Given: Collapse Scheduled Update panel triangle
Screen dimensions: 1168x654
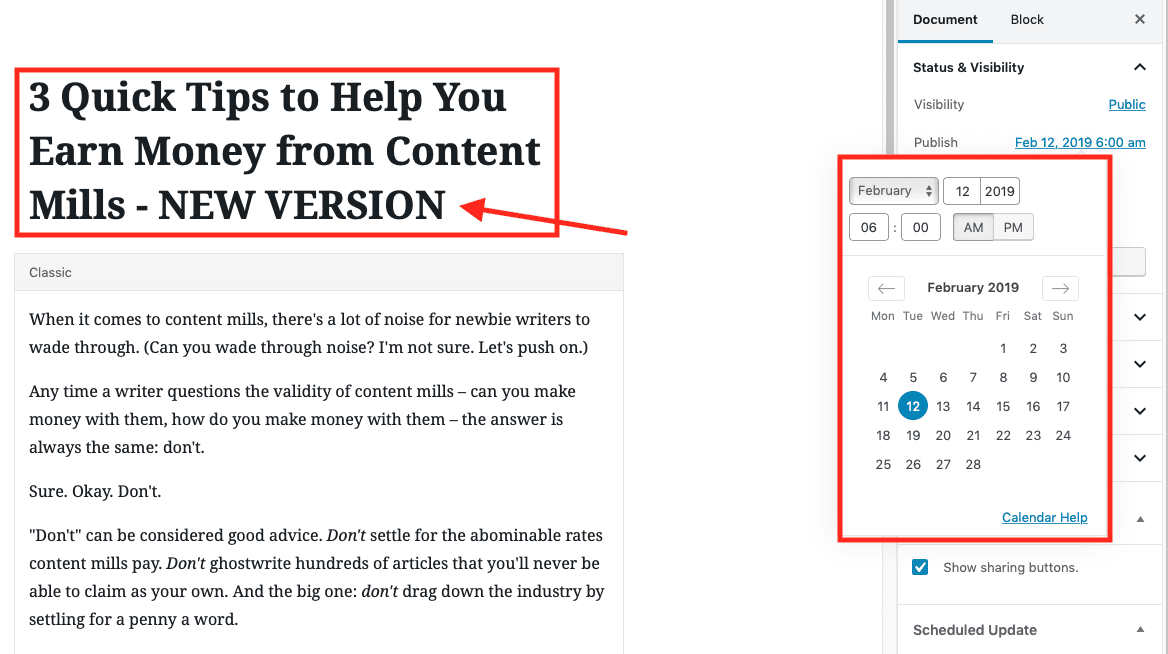Looking at the screenshot, I should [x=1140, y=629].
